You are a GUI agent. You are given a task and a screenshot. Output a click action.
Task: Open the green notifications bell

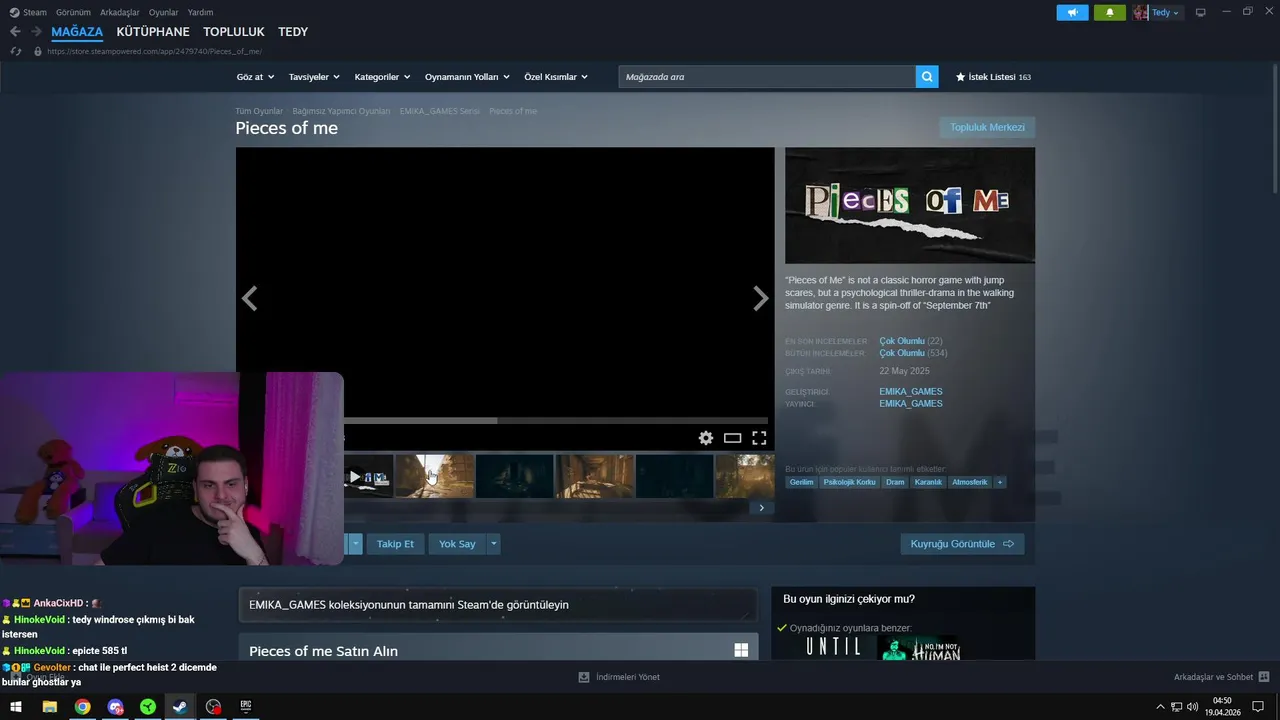[x=1109, y=13]
